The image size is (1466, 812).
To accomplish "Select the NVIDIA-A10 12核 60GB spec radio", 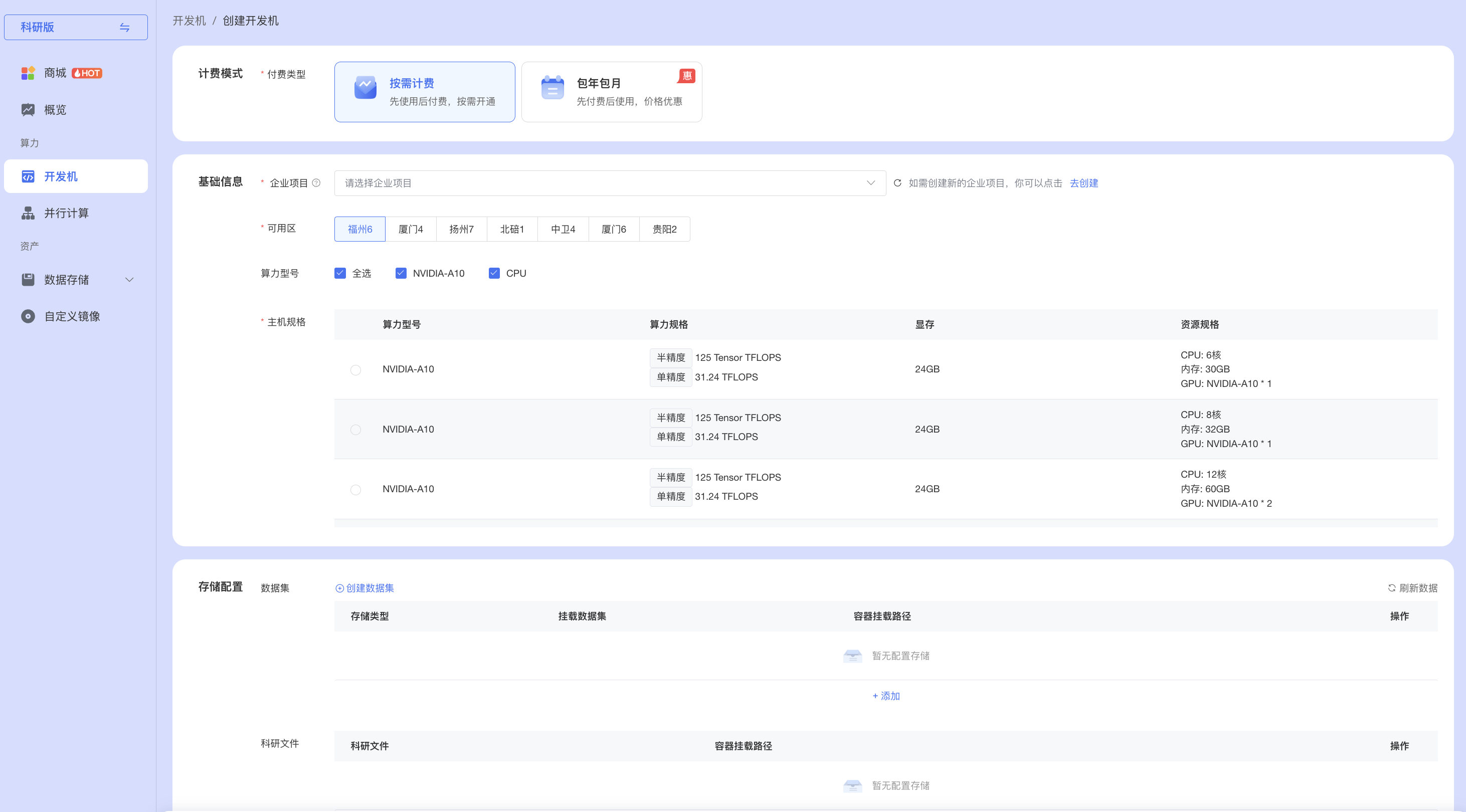I will tap(355, 489).
